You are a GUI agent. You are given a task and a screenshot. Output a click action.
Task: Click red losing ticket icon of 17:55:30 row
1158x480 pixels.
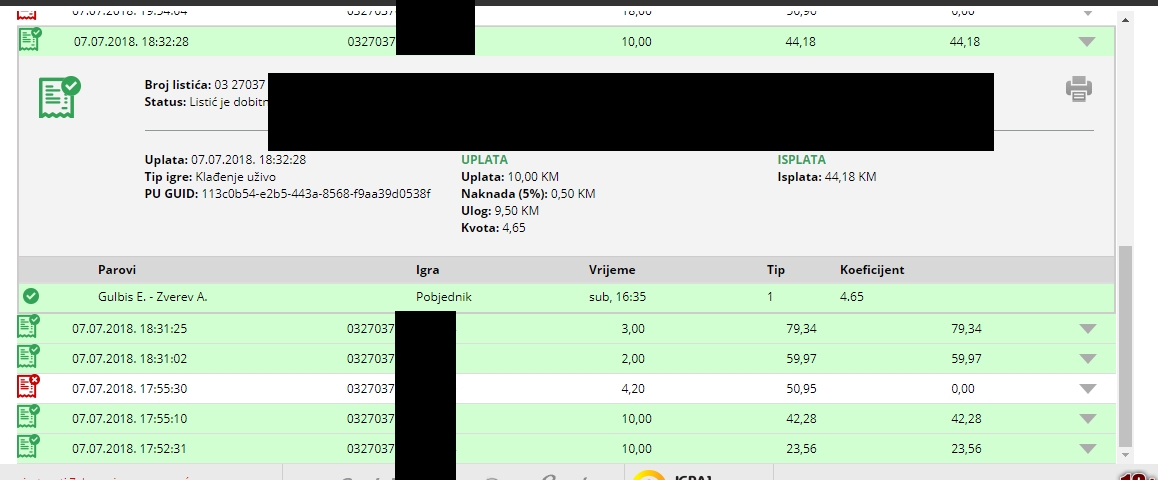[29, 385]
